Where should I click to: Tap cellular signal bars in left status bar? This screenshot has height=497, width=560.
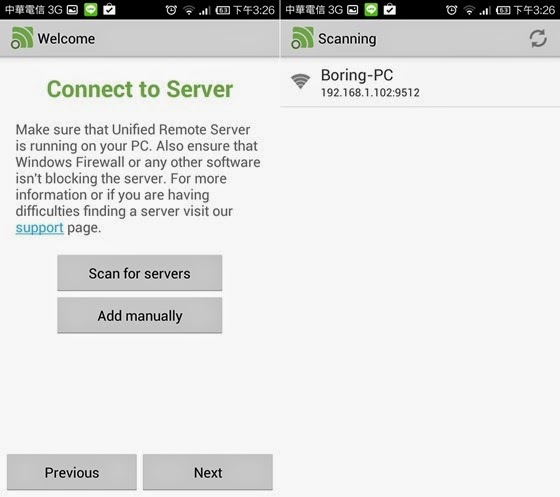click(205, 11)
